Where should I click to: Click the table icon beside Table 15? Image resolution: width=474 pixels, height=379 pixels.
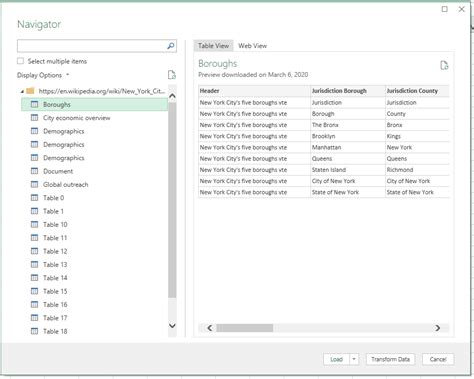(x=34, y=291)
